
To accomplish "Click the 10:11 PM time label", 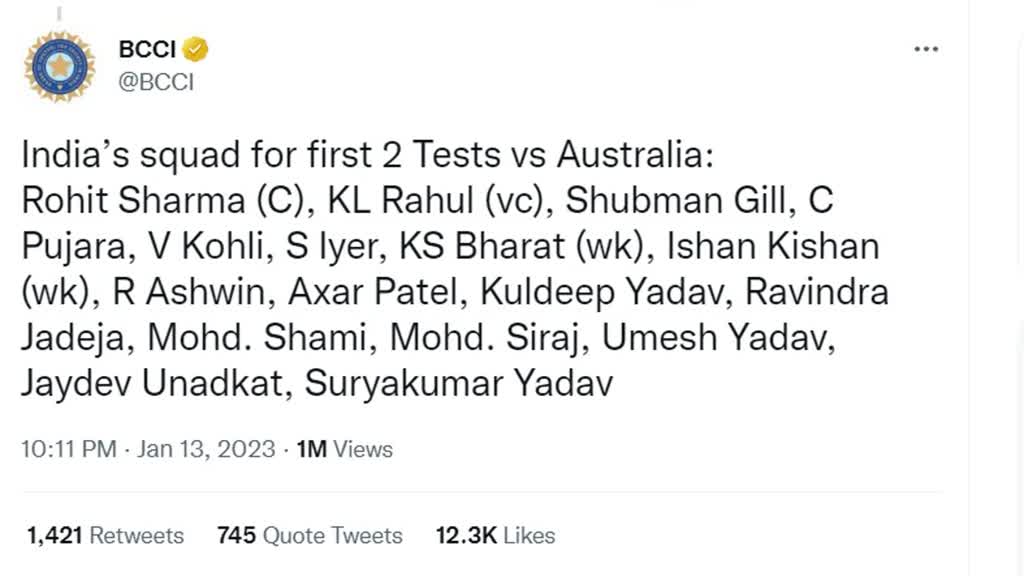I will coord(68,449).
